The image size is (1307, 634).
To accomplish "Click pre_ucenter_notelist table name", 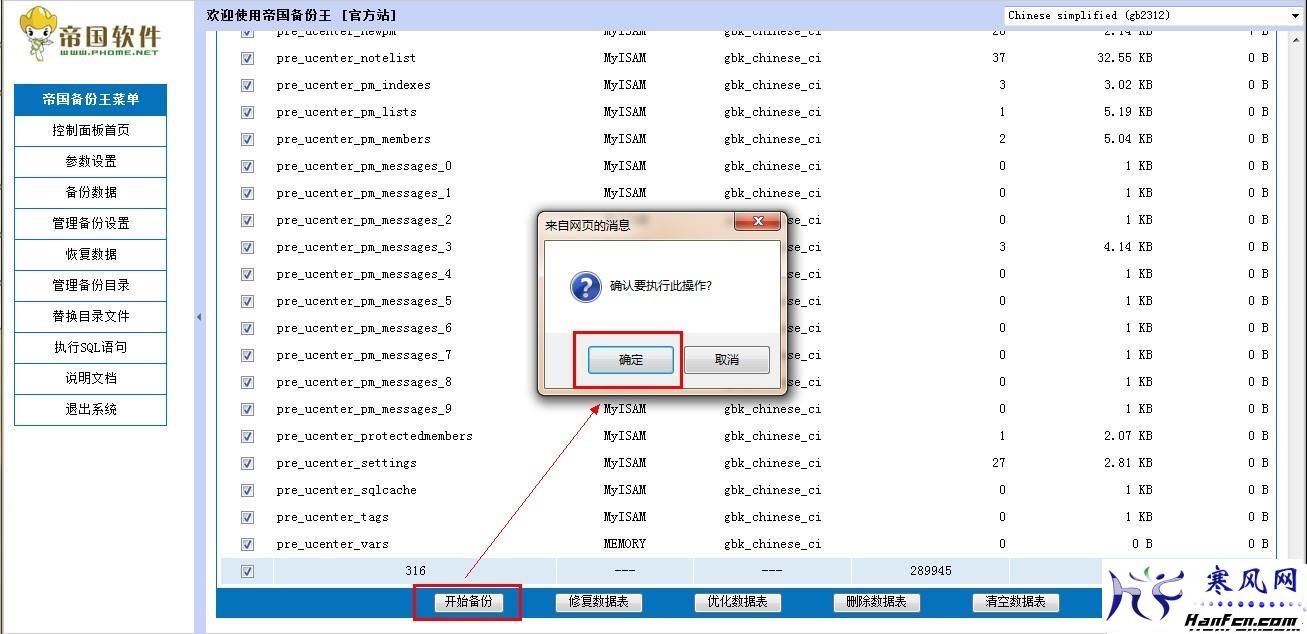I will click(346, 59).
